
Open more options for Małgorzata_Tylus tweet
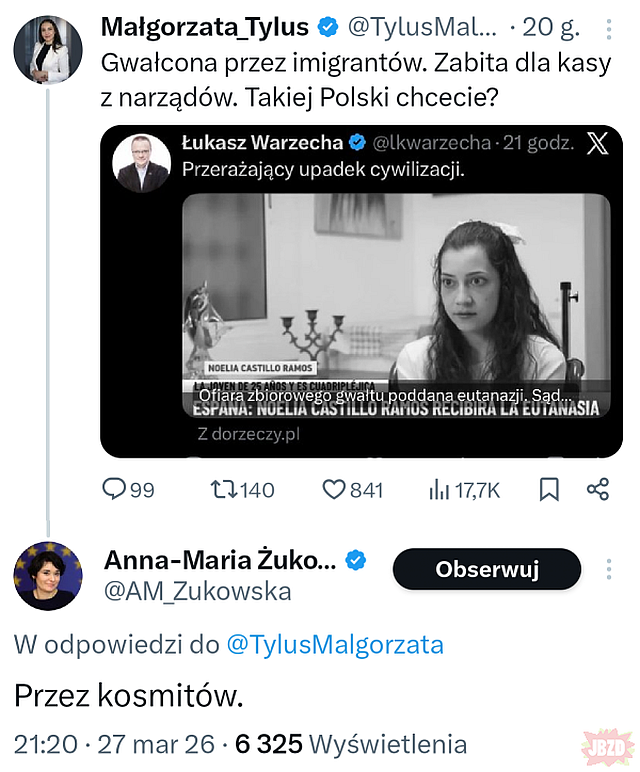pos(610,27)
